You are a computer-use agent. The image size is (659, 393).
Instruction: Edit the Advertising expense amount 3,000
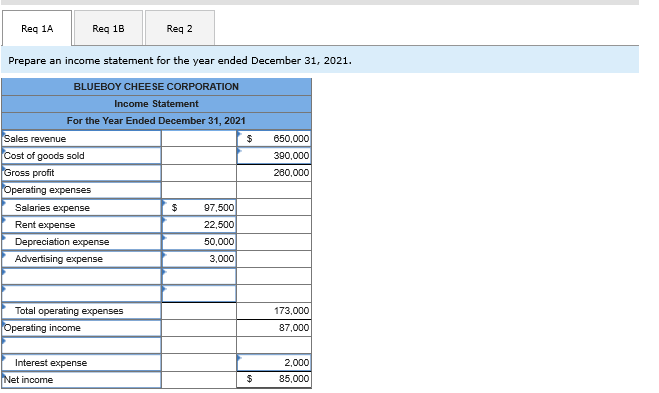pyautogui.click(x=199, y=259)
